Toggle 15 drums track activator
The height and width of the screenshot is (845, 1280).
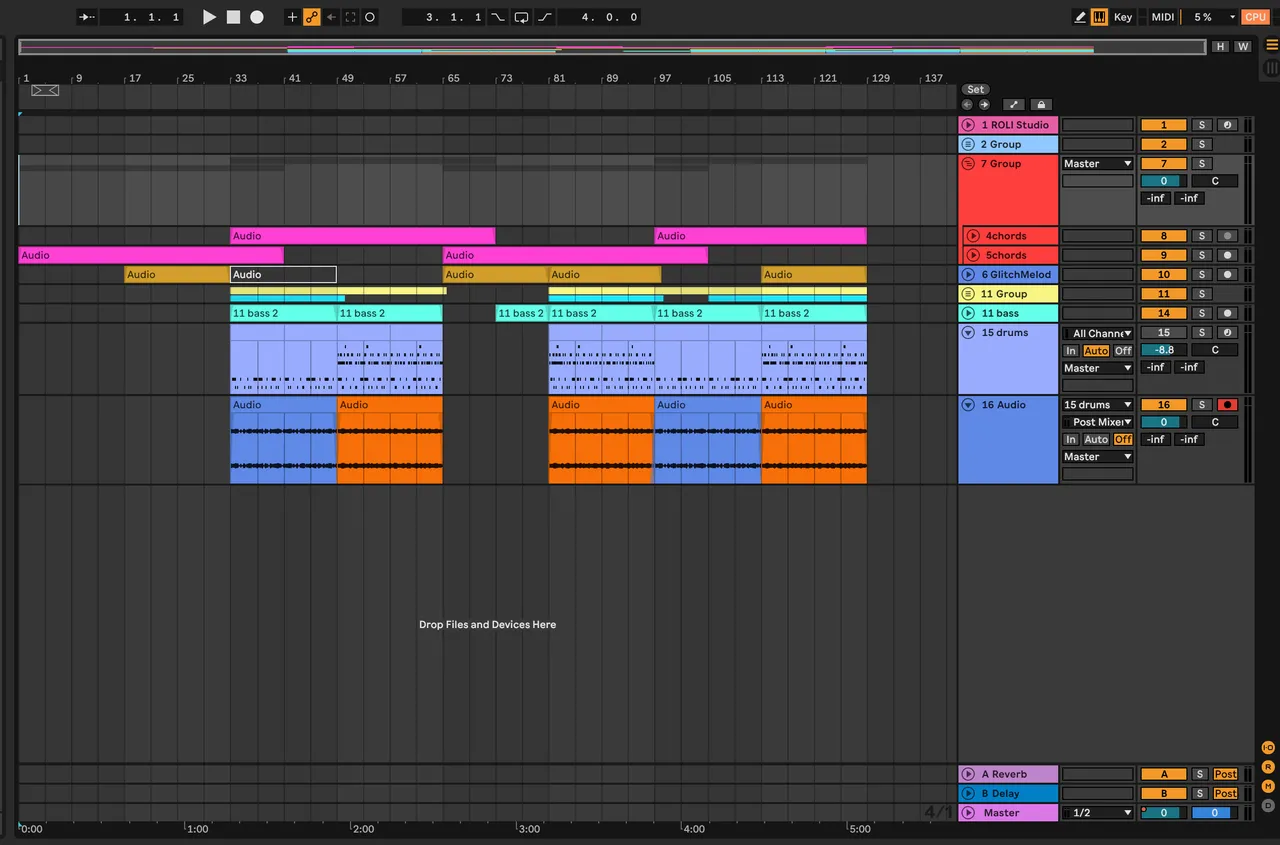(x=1164, y=333)
